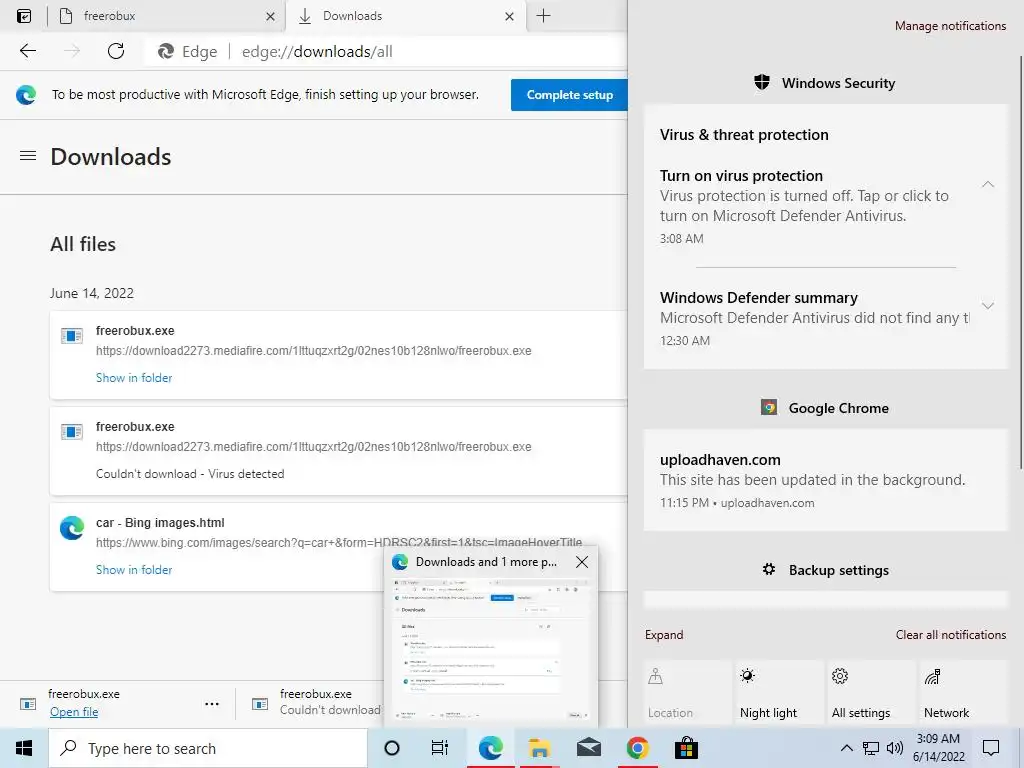Viewport: 1024px width, 768px height.
Task: Toggle the Action Center notification icon
Action: pyautogui.click(x=991, y=748)
